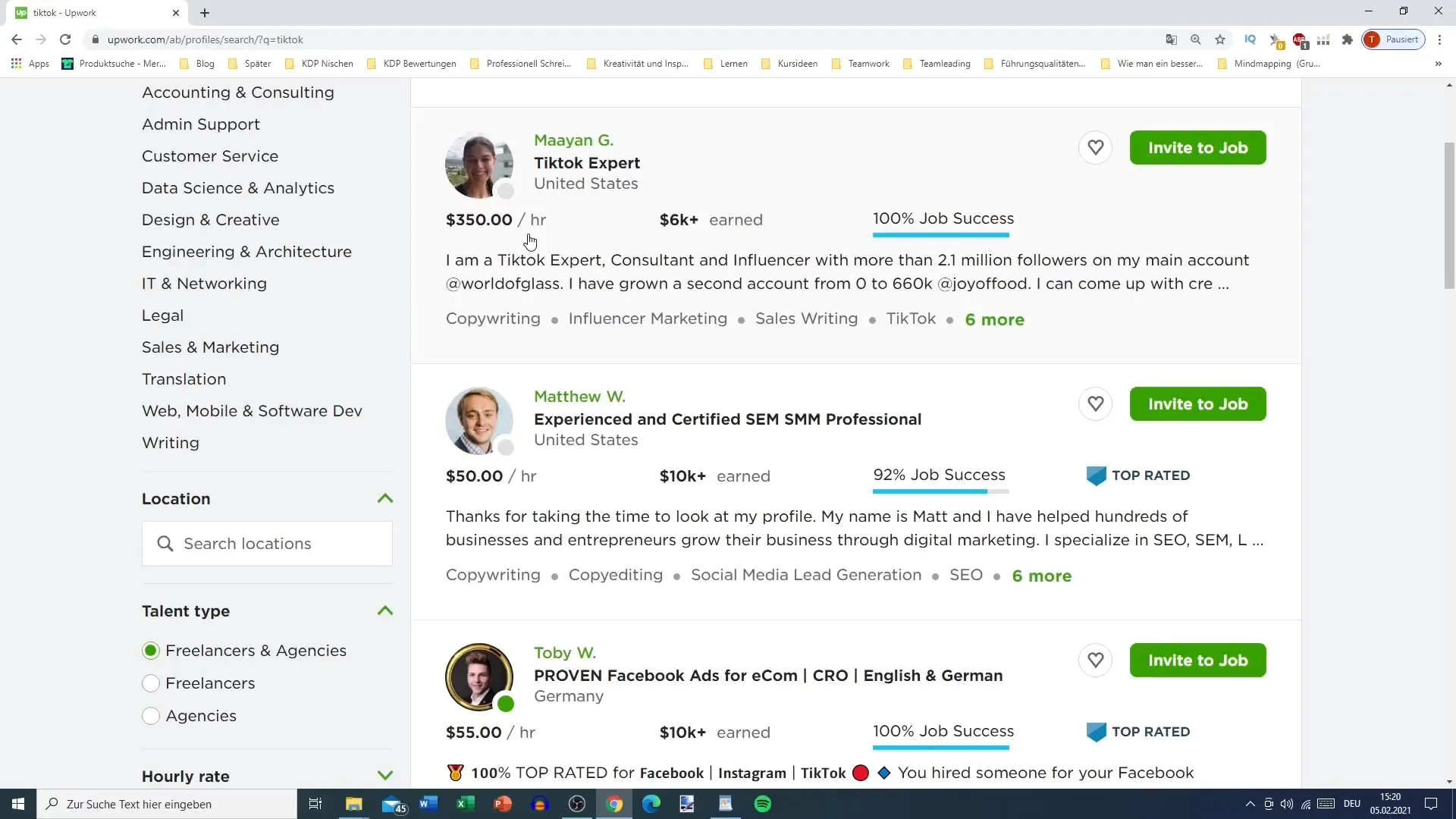Click the browser back arrow
1456x819 pixels.
point(17,39)
